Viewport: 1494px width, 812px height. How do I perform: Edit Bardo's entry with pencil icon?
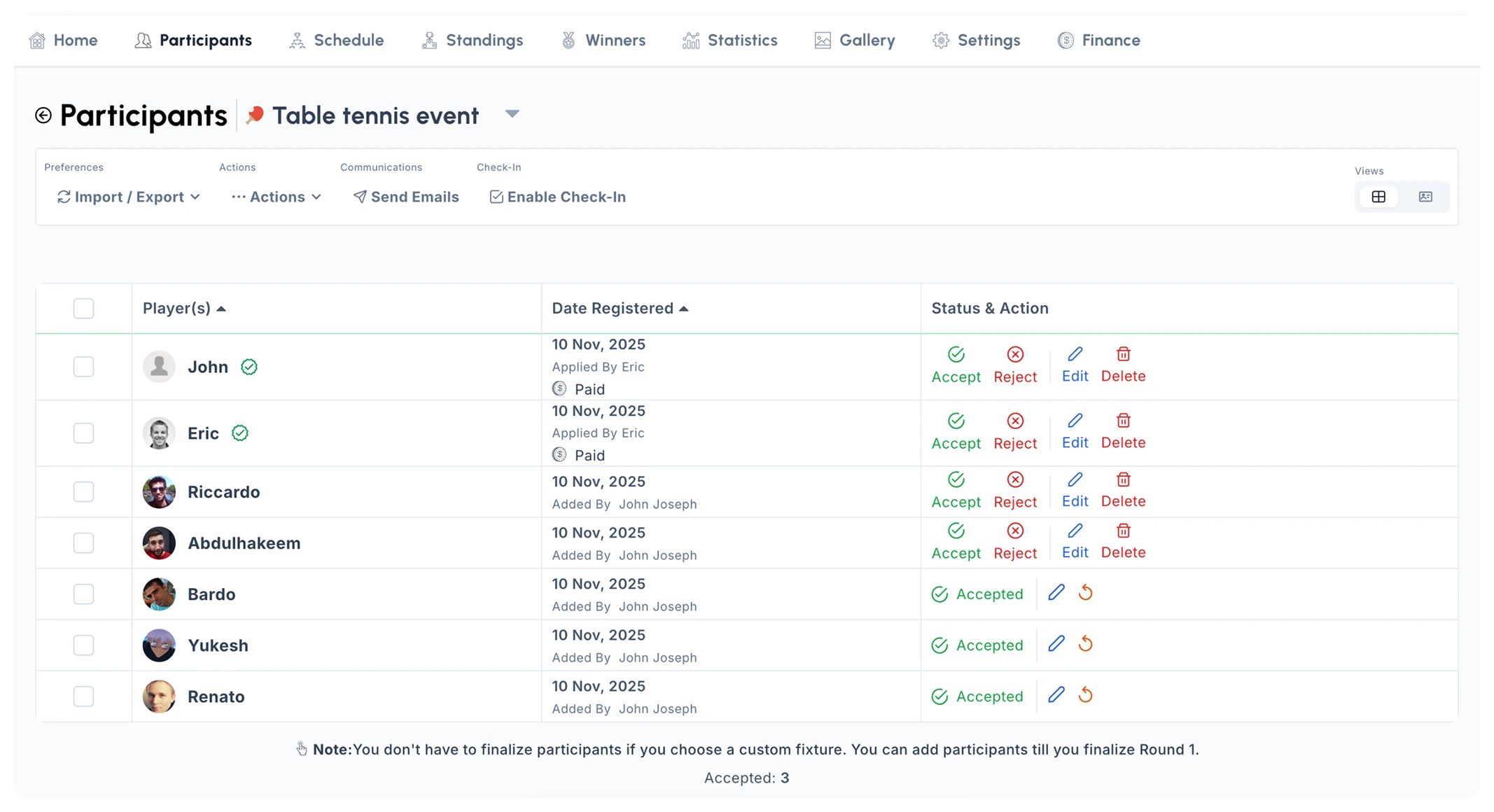[x=1056, y=593]
